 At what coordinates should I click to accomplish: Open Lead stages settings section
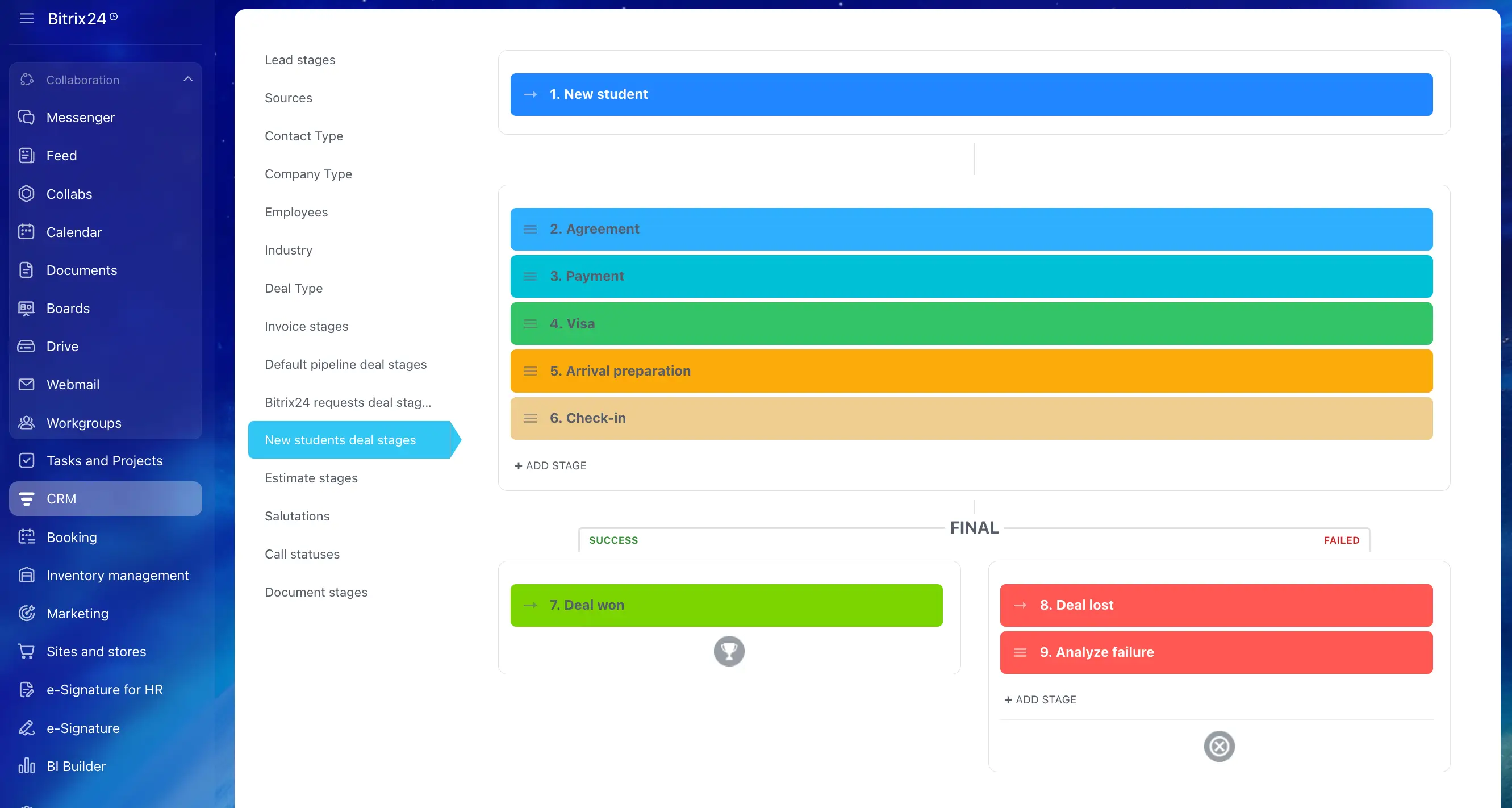300,60
